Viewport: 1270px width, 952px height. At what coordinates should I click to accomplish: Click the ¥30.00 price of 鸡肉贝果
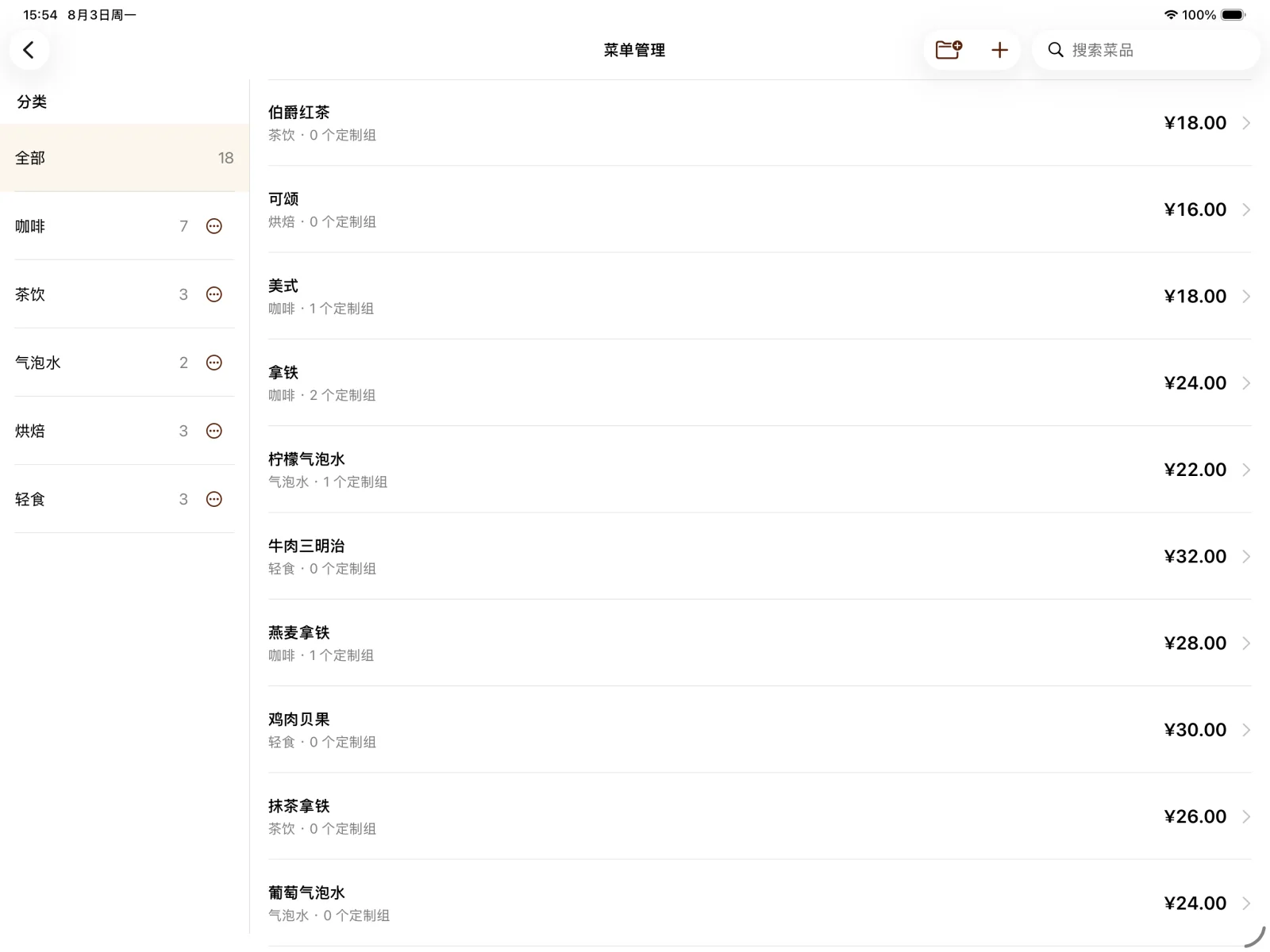(x=1195, y=729)
